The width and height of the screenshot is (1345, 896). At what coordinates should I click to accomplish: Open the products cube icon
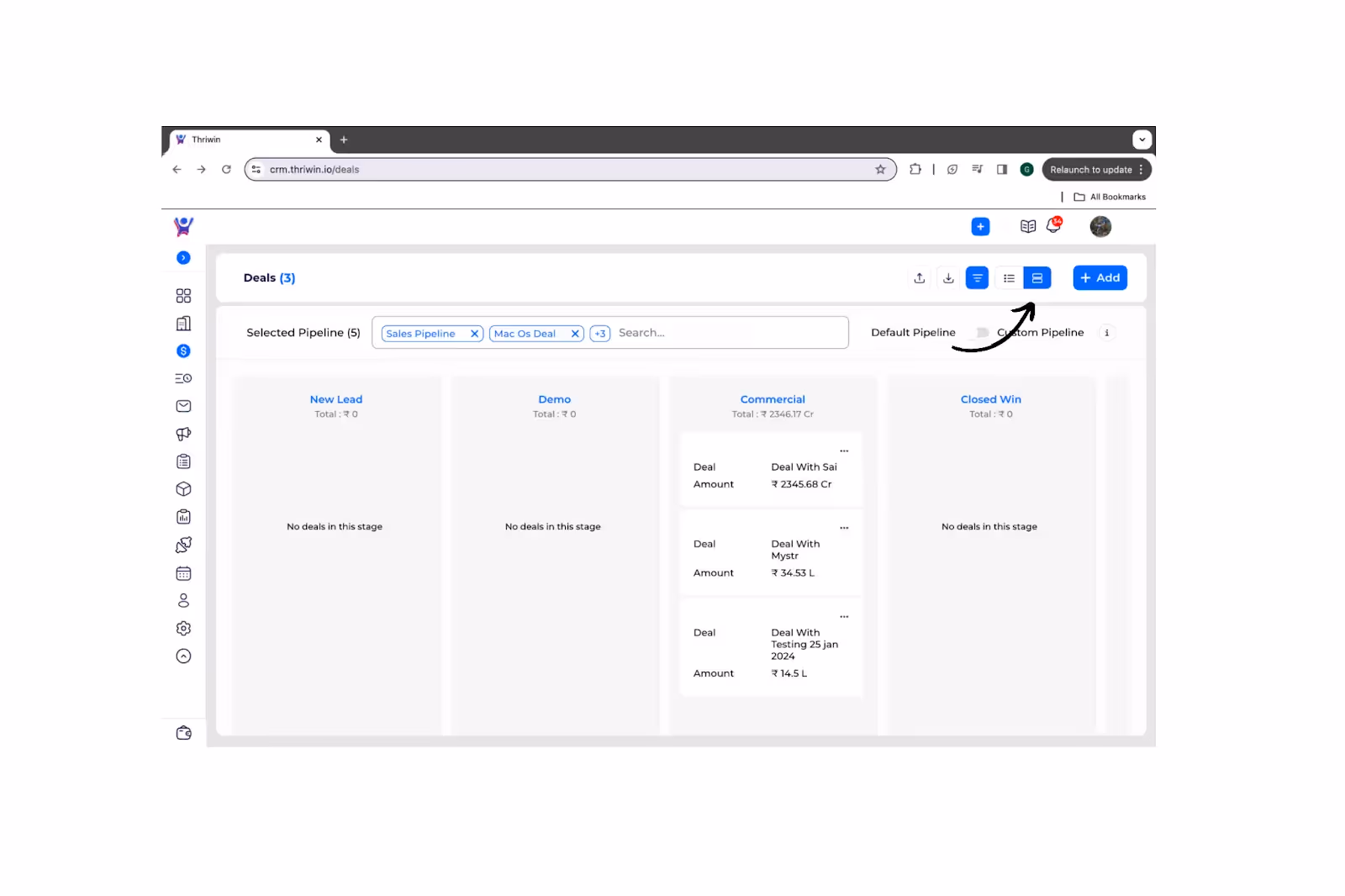183,489
